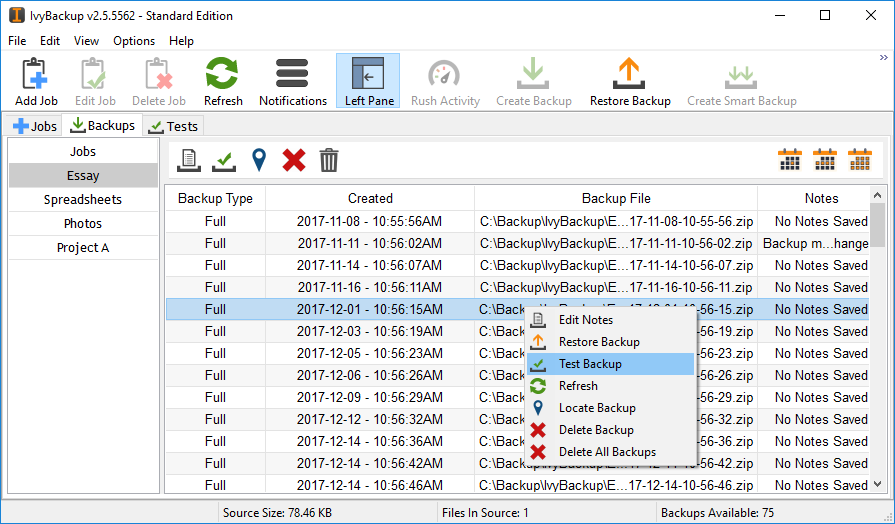The width and height of the screenshot is (895, 524).
Task: Switch to the Tests tab
Action: coord(173,126)
